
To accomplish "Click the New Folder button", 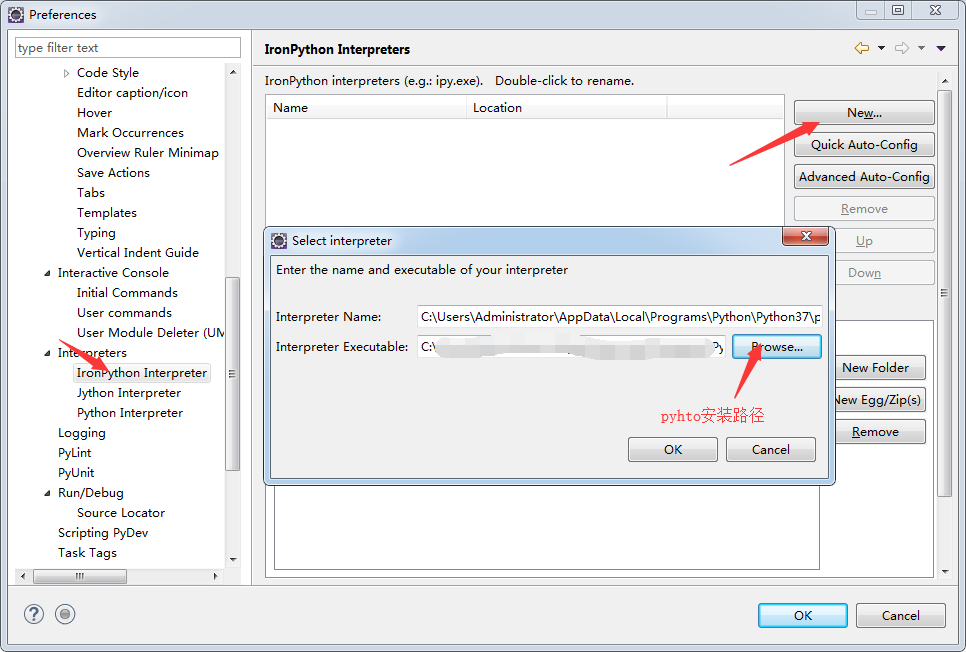I will [x=880, y=368].
